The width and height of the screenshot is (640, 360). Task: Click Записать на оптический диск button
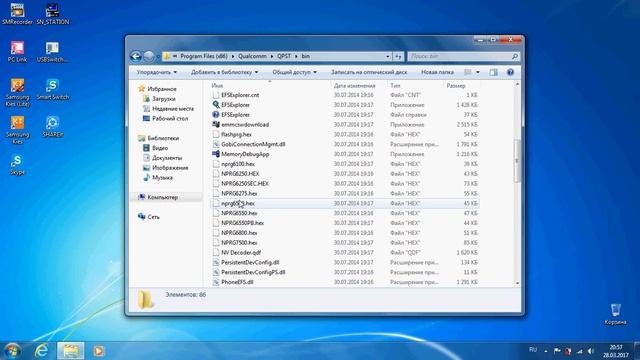click(369, 72)
